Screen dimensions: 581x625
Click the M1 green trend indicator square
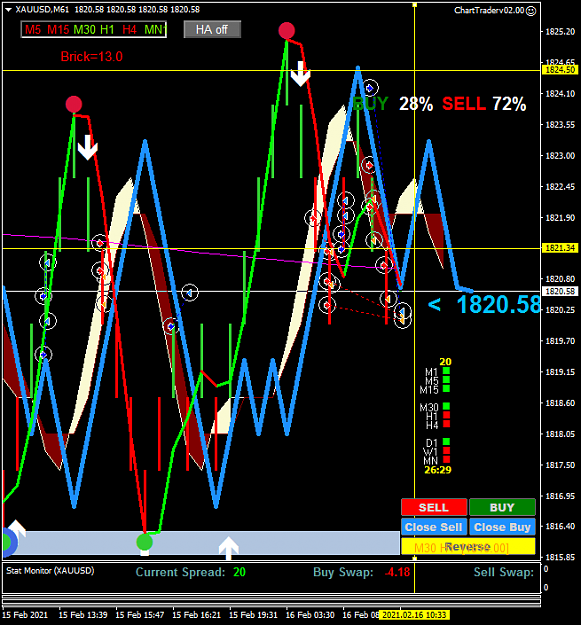446,371
